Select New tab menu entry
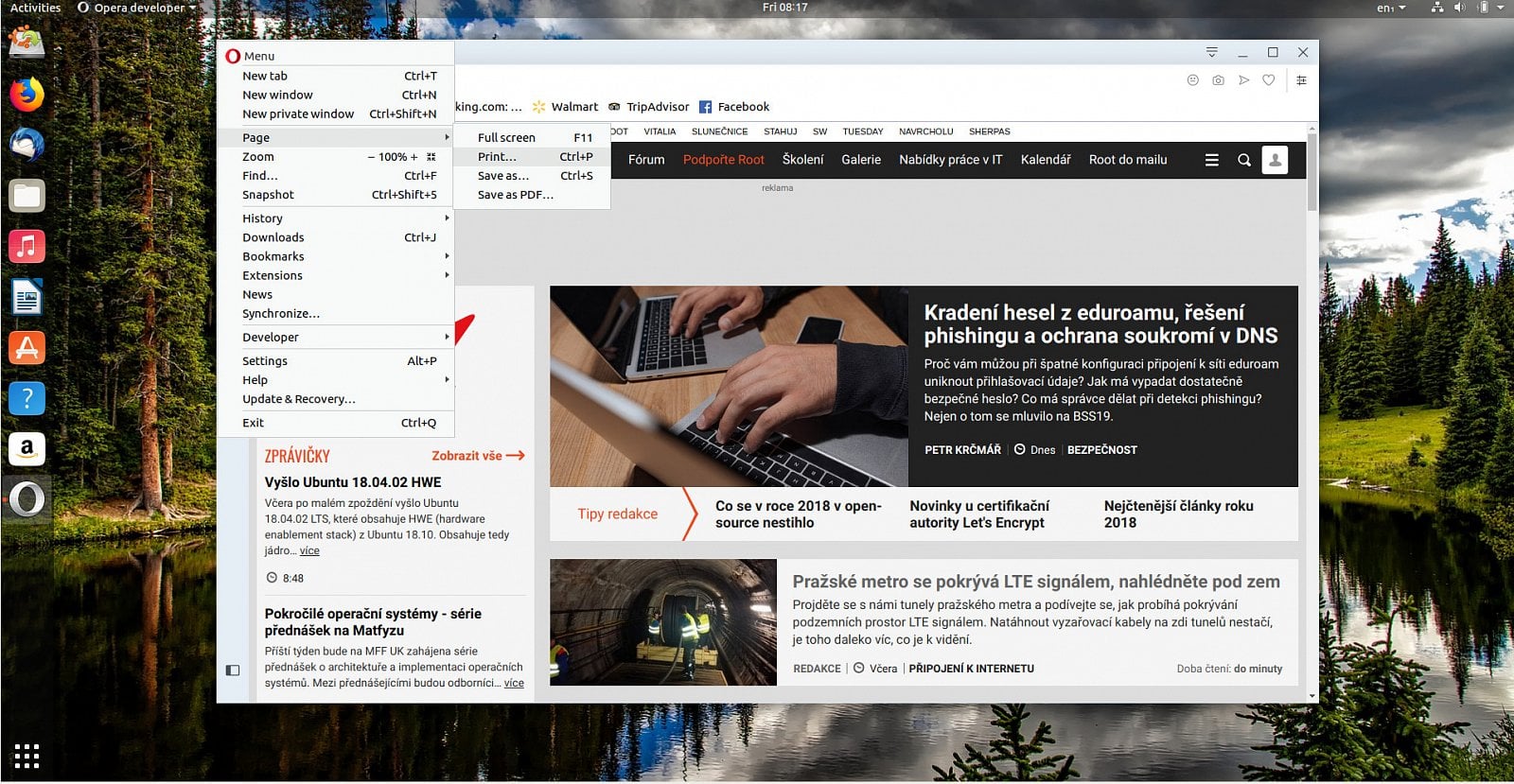The height and width of the screenshot is (784, 1514). click(x=336, y=76)
